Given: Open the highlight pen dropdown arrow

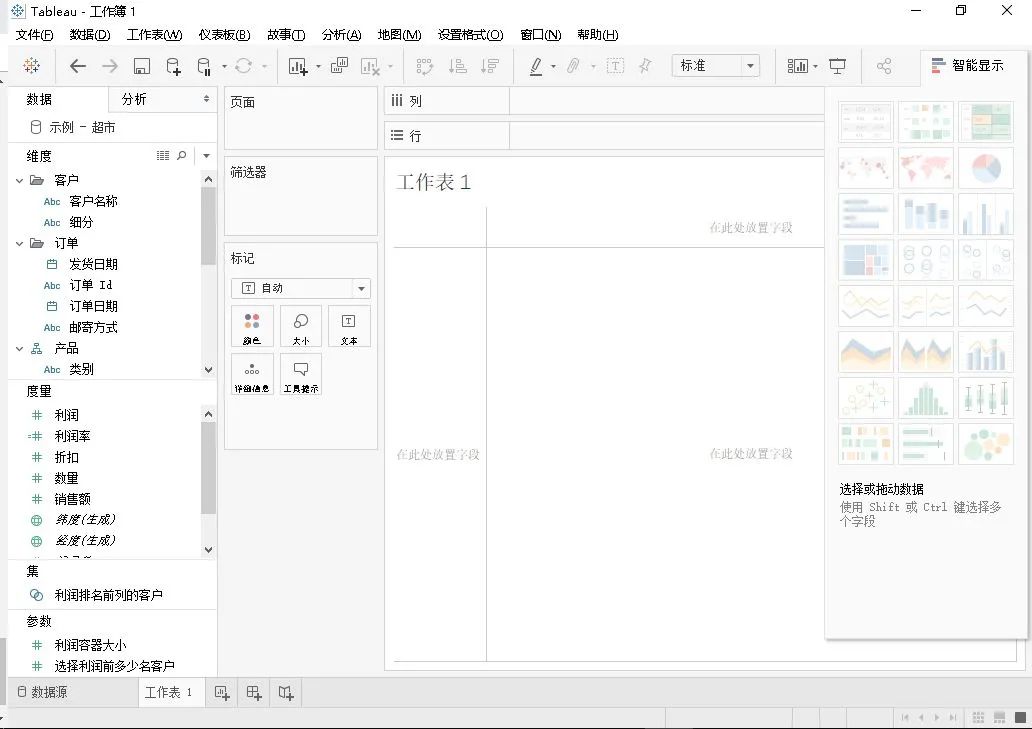Looking at the screenshot, I should 553,66.
